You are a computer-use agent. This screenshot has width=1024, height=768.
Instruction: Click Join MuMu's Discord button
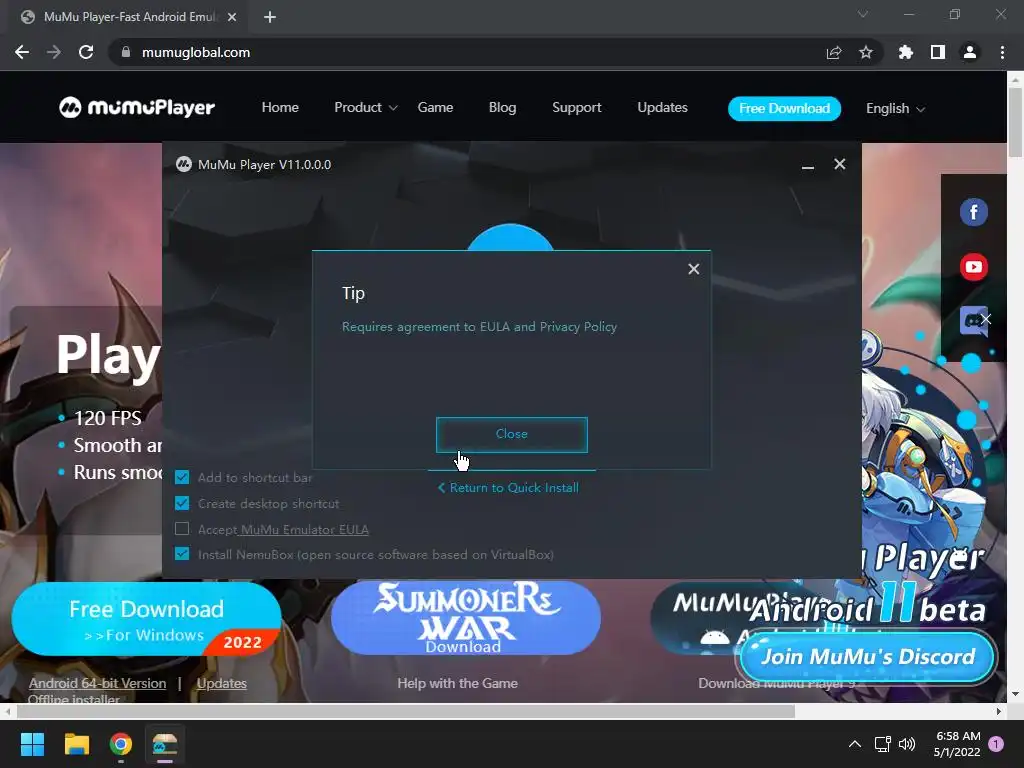867,656
